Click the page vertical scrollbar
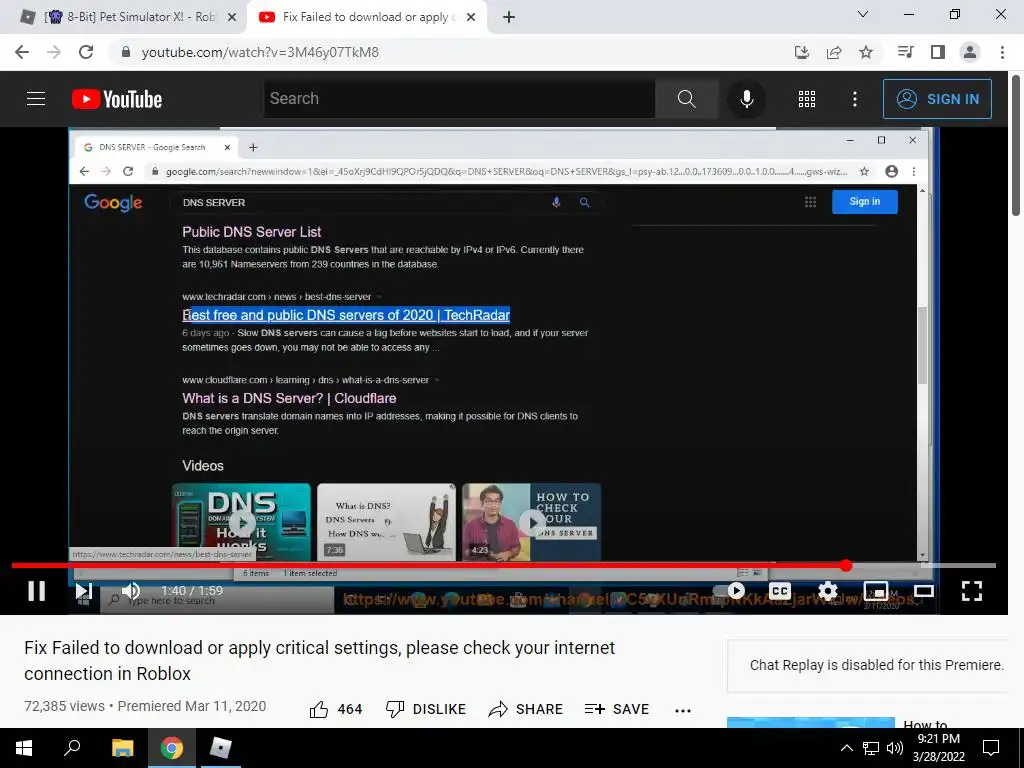 tap(1016, 145)
